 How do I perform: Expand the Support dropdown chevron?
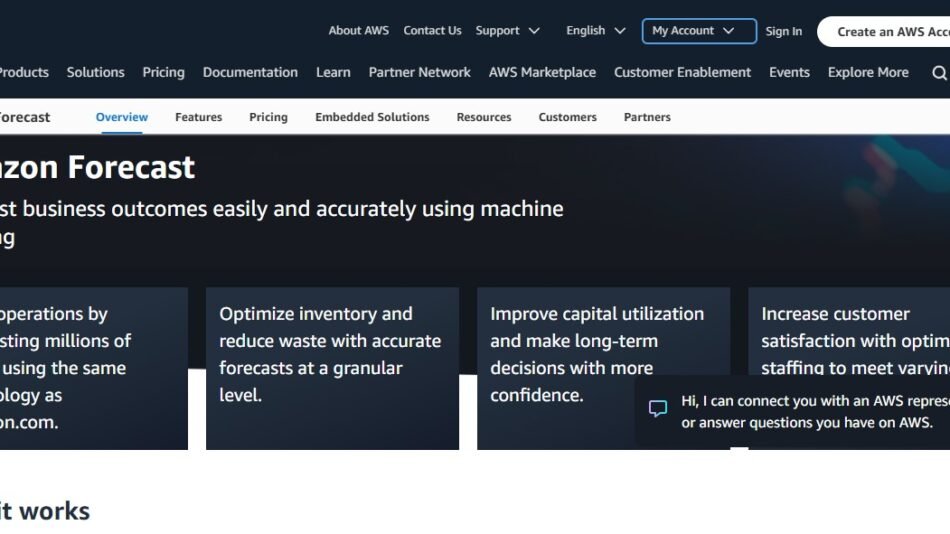pos(534,31)
